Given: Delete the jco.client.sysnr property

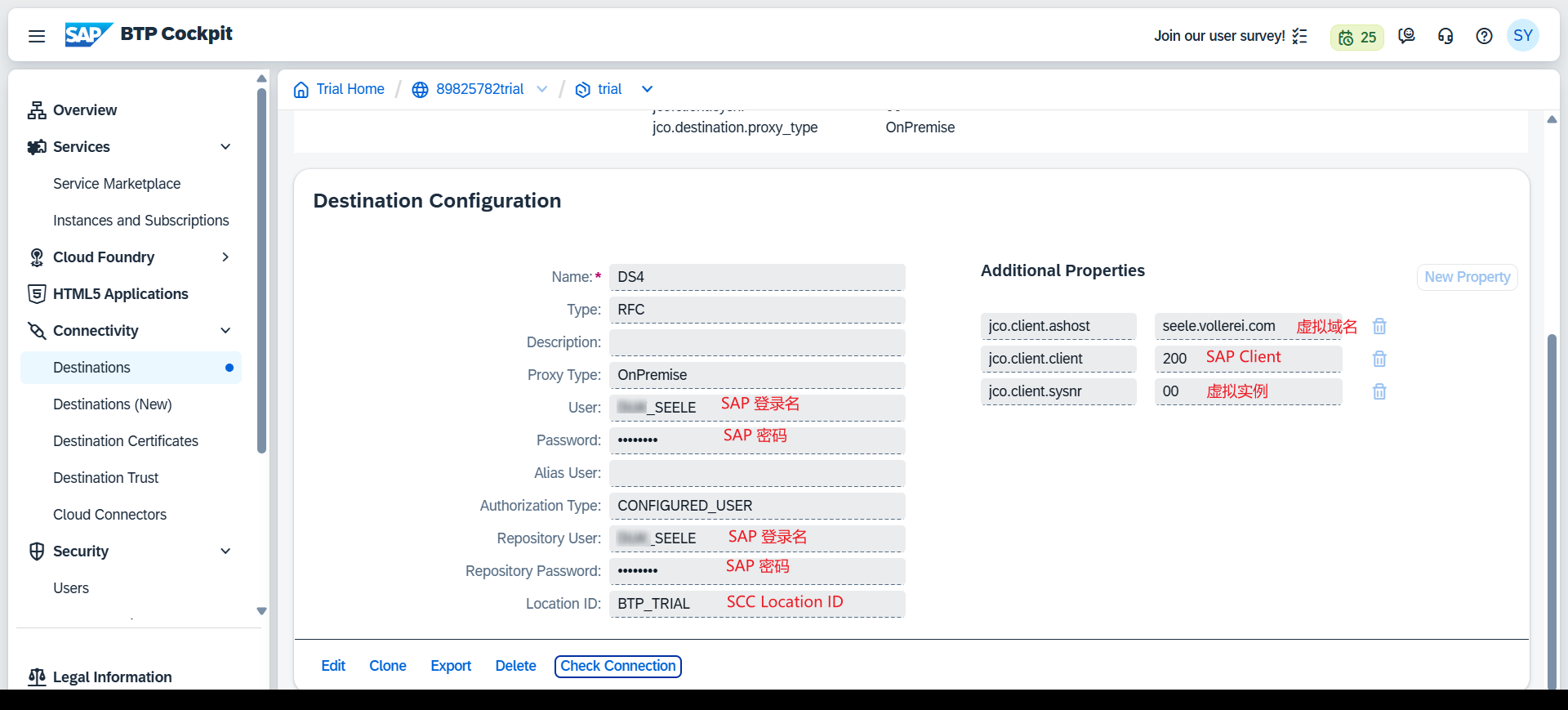Looking at the screenshot, I should click(x=1379, y=391).
